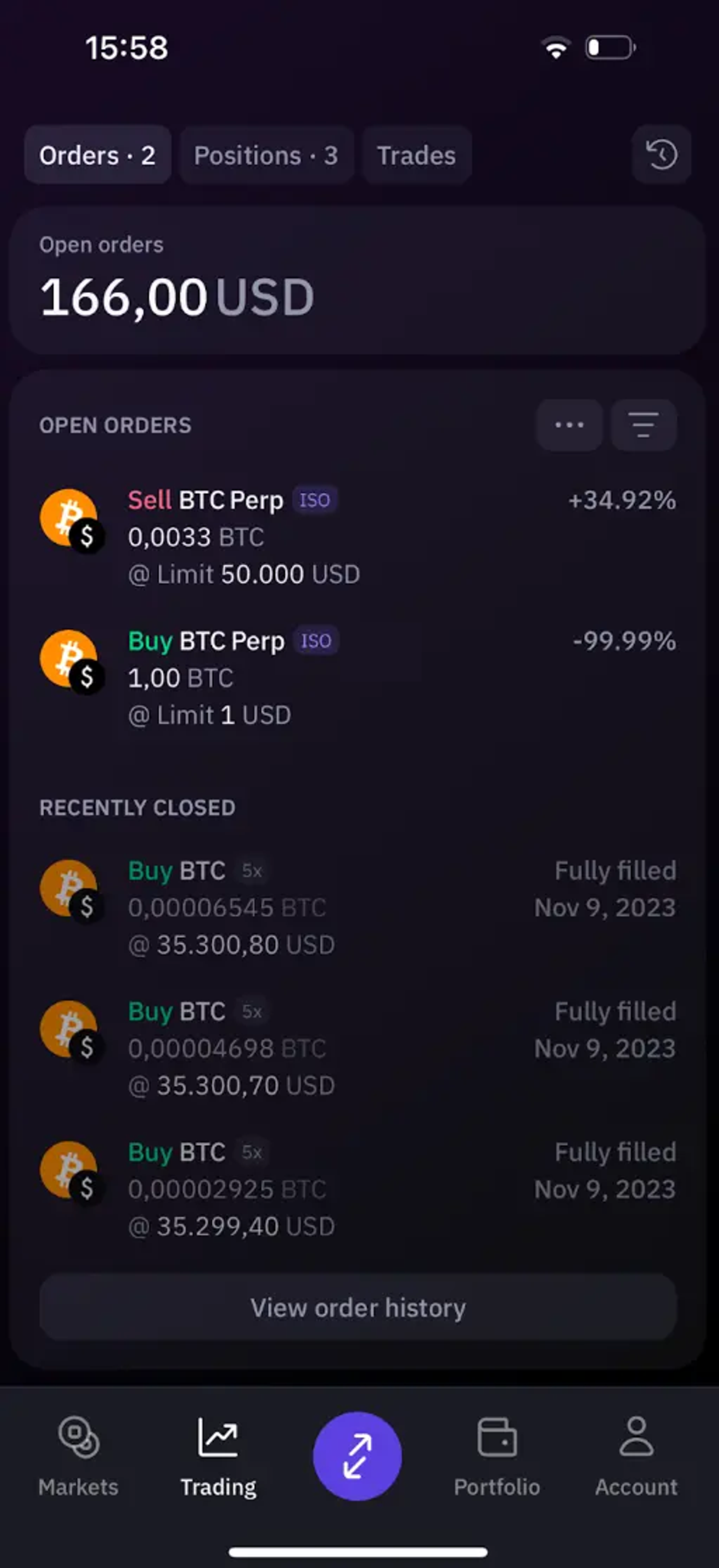Open the order history clock icon
The height and width of the screenshot is (1568, 719).
[x=661, y=155]
